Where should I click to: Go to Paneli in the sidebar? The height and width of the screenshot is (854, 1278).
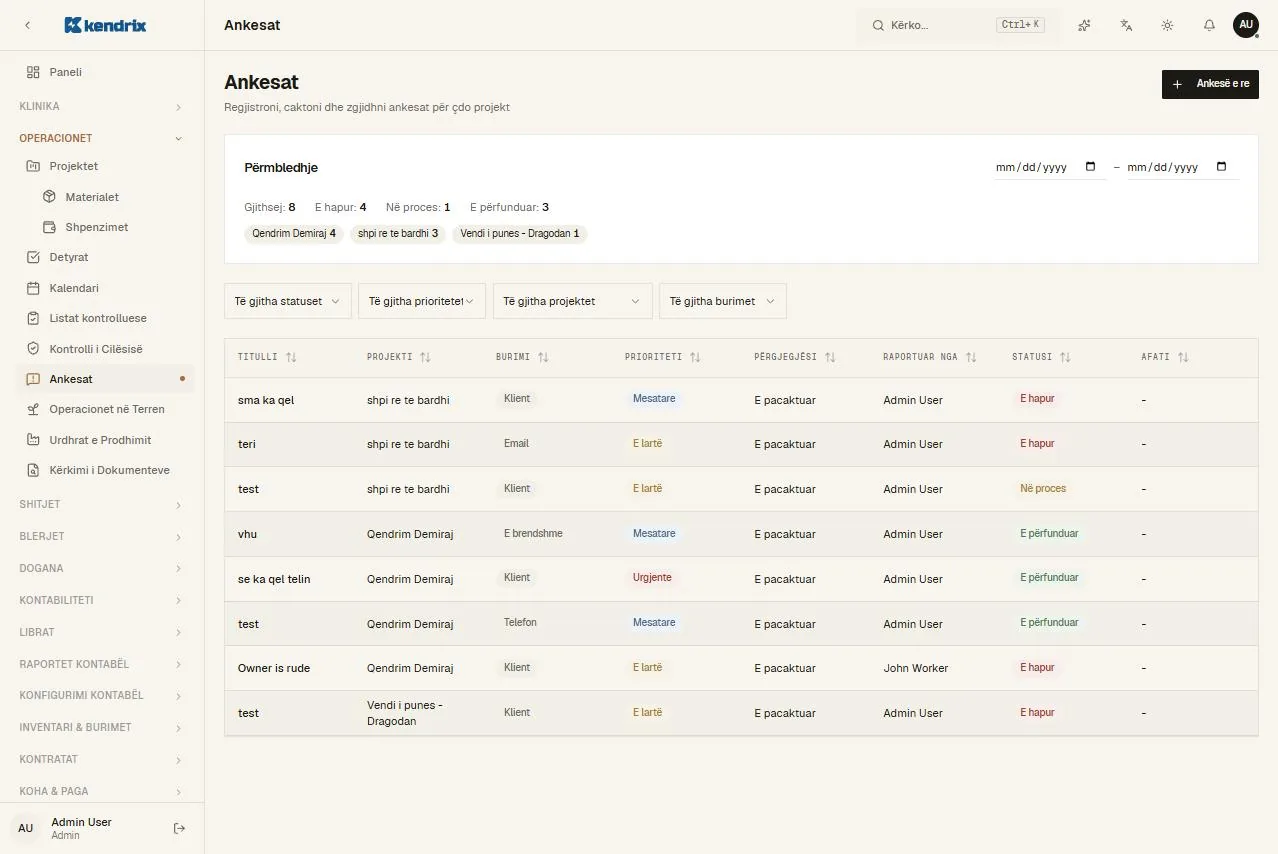(x=102, y=72)
